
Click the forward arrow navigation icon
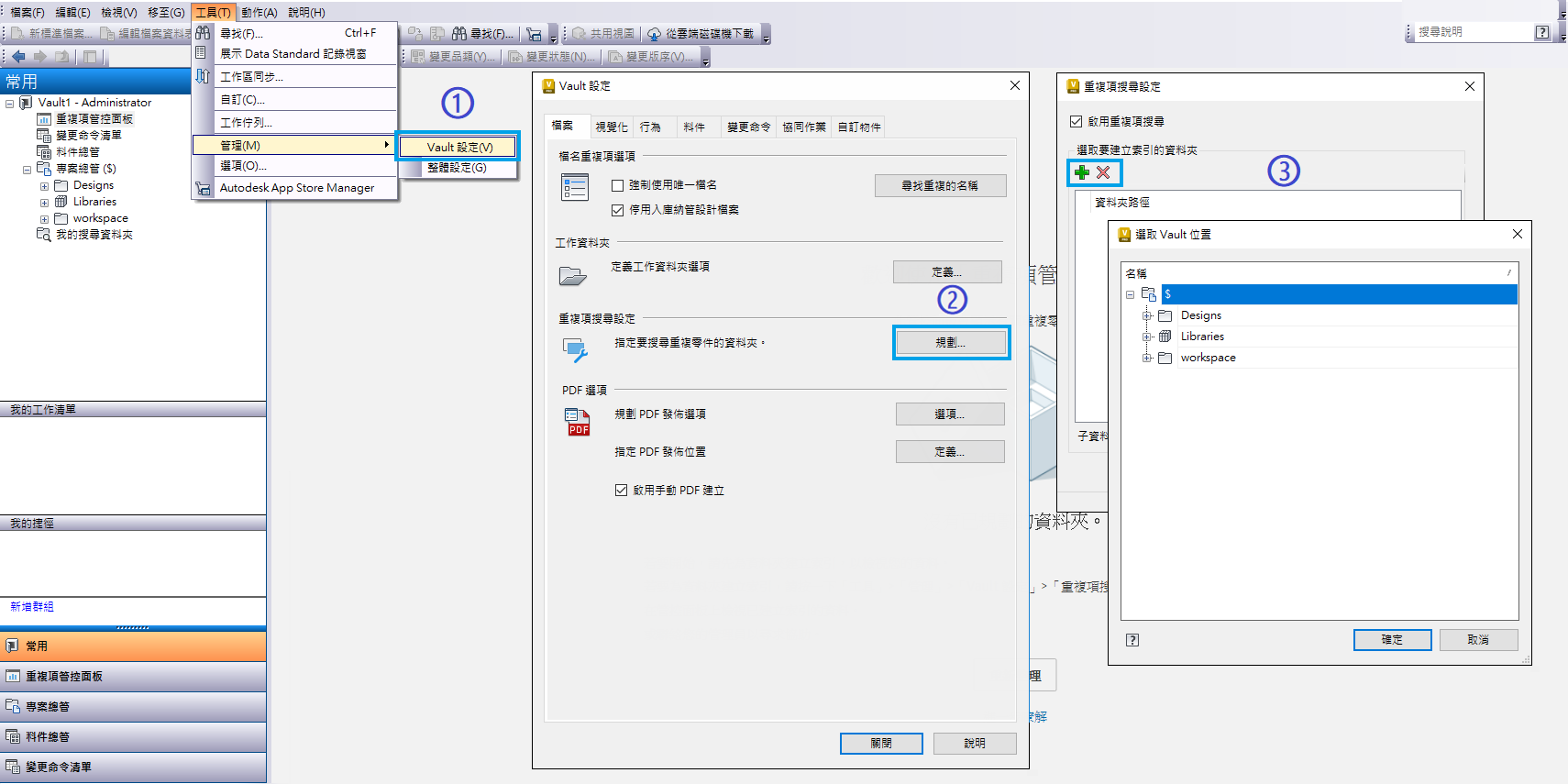pyautogui.click(x=39, y=57)
